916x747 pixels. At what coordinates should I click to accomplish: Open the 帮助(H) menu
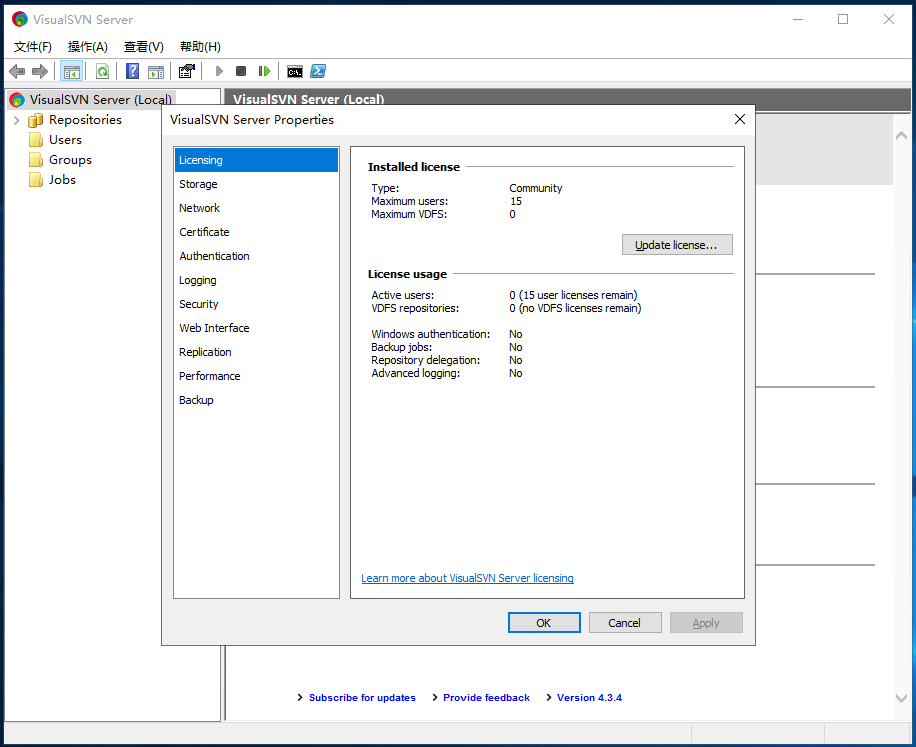point(200,47)
